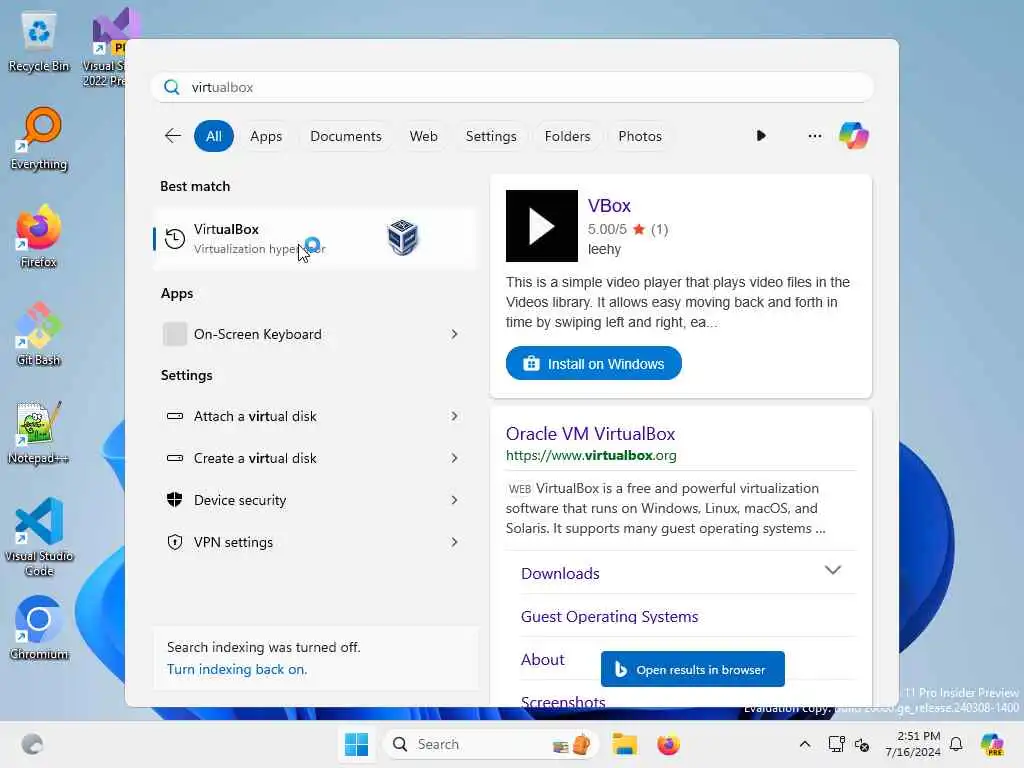
Task: Open the virtualbox.org URL link
Action: click(591, 455)
